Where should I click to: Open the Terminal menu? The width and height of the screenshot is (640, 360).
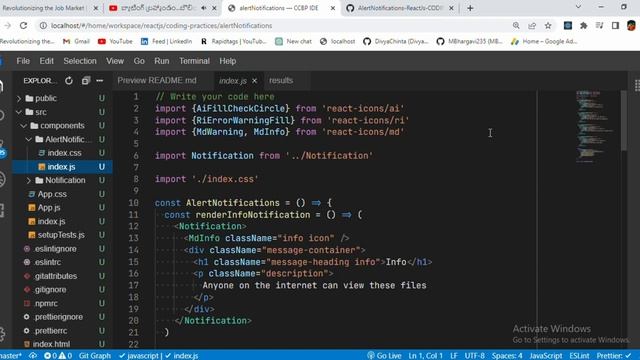(x=194, y=61)
